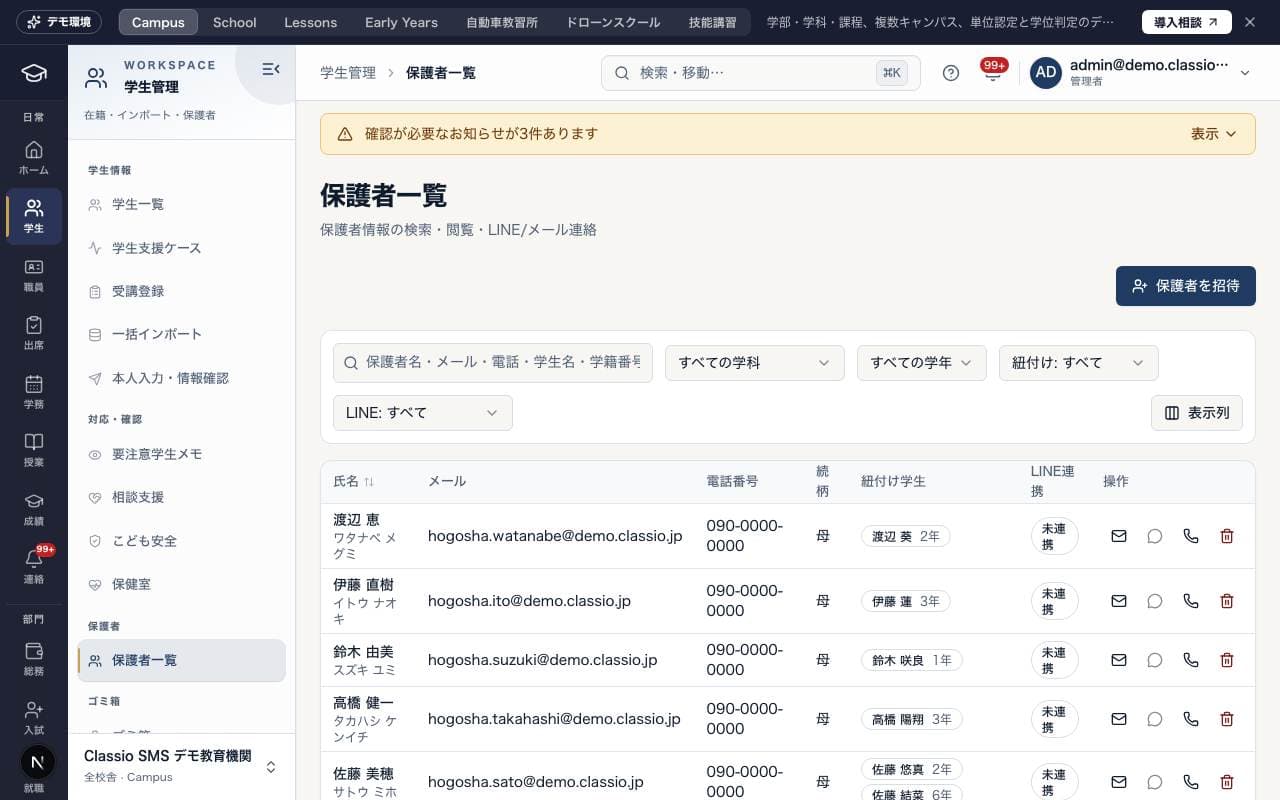Screen dimensions: 1280x800
Task: Switch to 自動車教習所 tab
Action: 502,22
